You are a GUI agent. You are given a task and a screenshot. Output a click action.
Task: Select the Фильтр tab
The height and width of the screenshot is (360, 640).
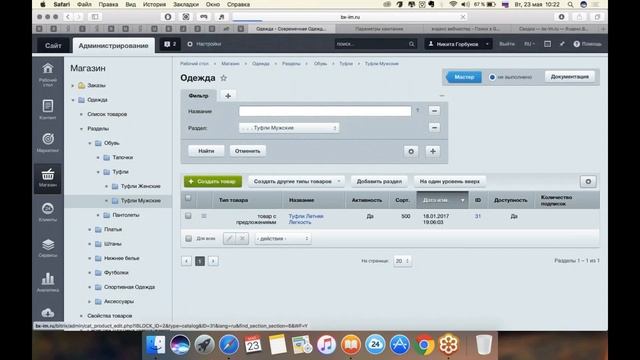pos(198,96)
